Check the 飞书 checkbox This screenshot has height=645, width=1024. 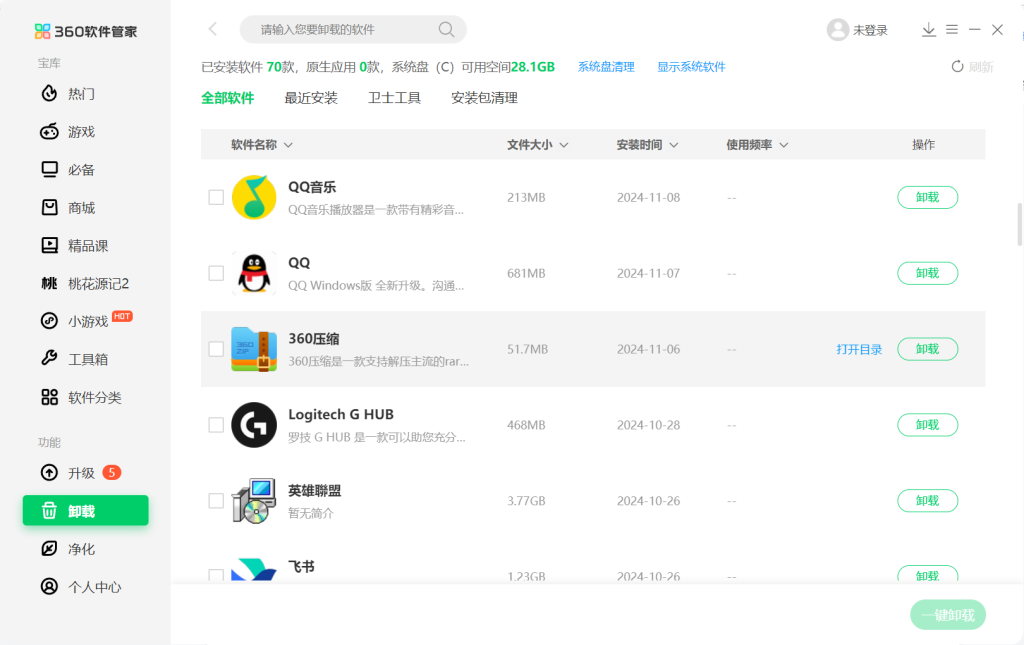(x=216, y=575)
